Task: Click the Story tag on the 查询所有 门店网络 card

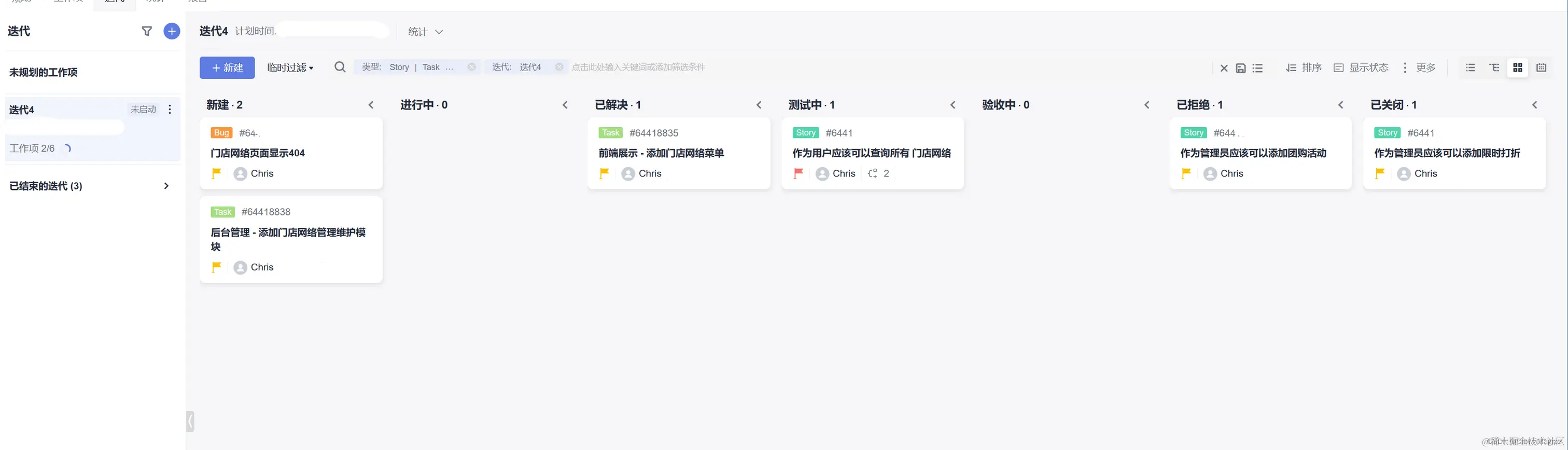Action: tap(806, 133)
